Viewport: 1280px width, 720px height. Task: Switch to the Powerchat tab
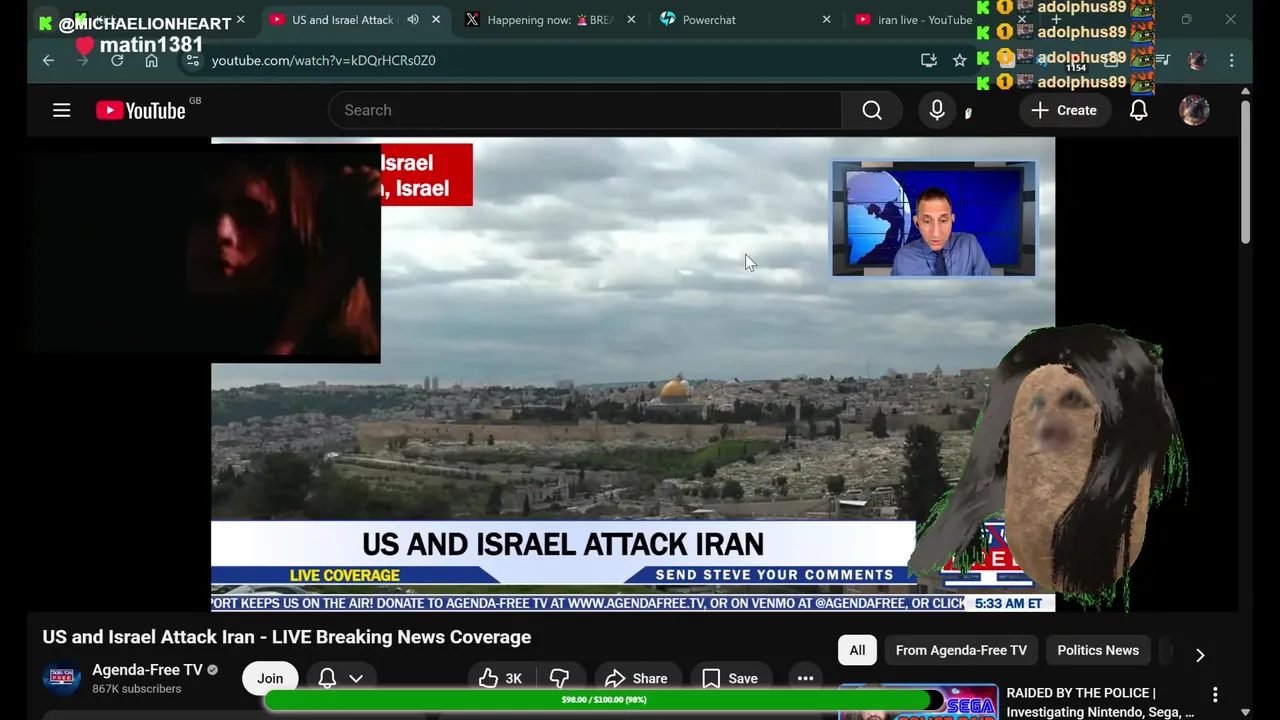[x=709, y=19]
